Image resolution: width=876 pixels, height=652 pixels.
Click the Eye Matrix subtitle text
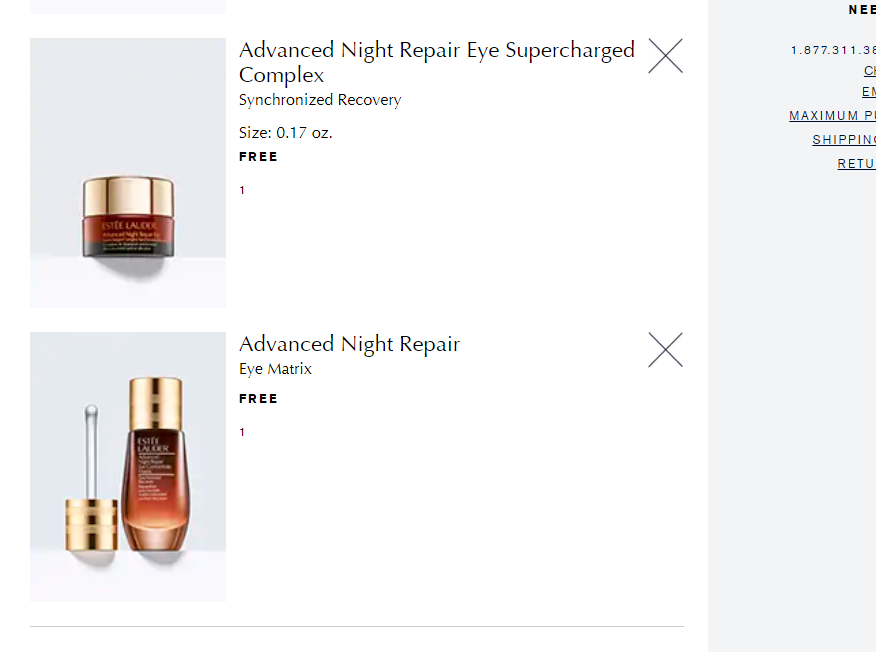point(275,369)
